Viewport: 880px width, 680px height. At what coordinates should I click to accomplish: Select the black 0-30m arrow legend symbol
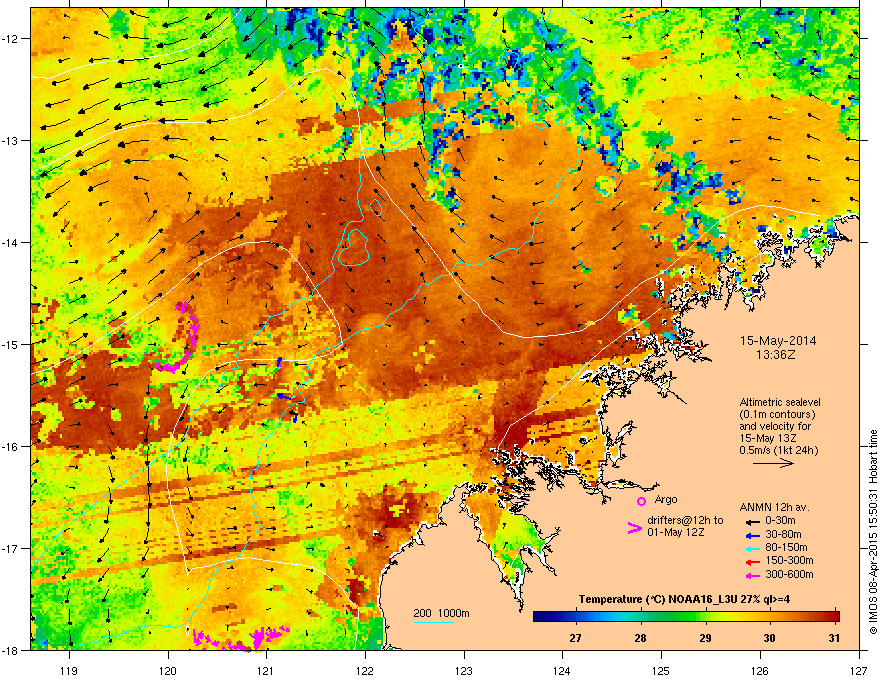click(752, 521)
